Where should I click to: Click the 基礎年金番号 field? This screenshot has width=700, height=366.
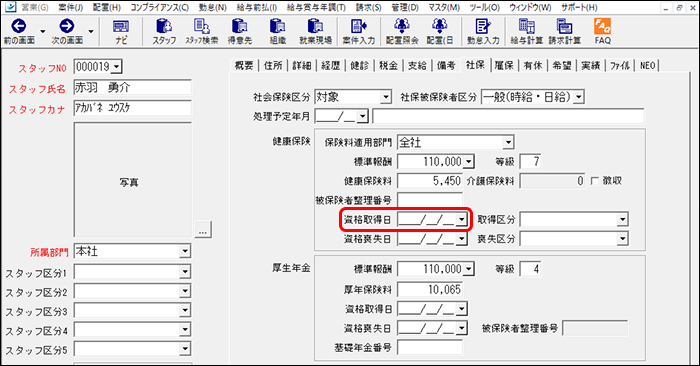coord(430,347)
